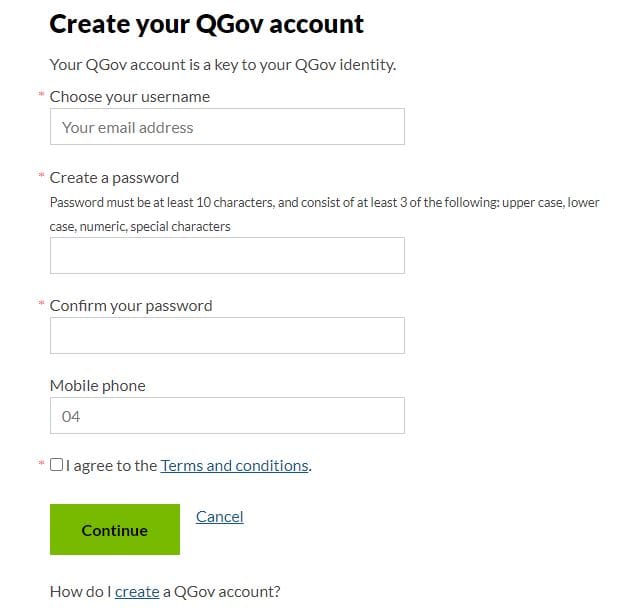This screenshot has width=619, height=611.
Task: Open the Terms and conditions link
Action: [234, 466]
